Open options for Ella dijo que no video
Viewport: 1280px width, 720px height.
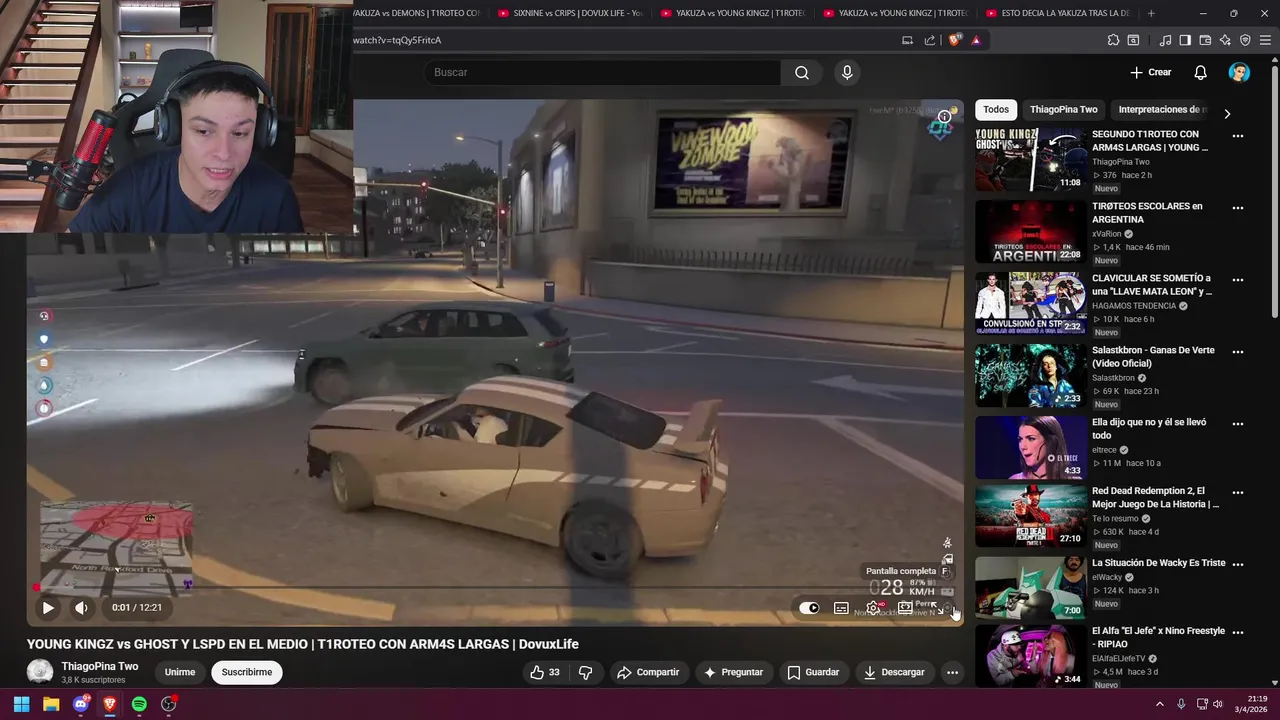coord(1238,424)
